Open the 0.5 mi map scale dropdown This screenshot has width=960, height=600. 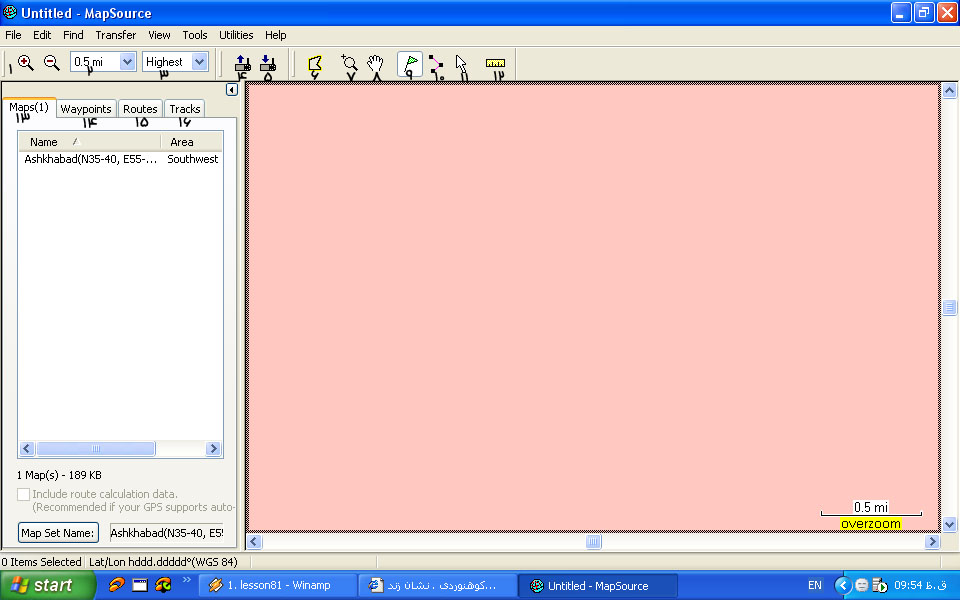pos(127,62)
